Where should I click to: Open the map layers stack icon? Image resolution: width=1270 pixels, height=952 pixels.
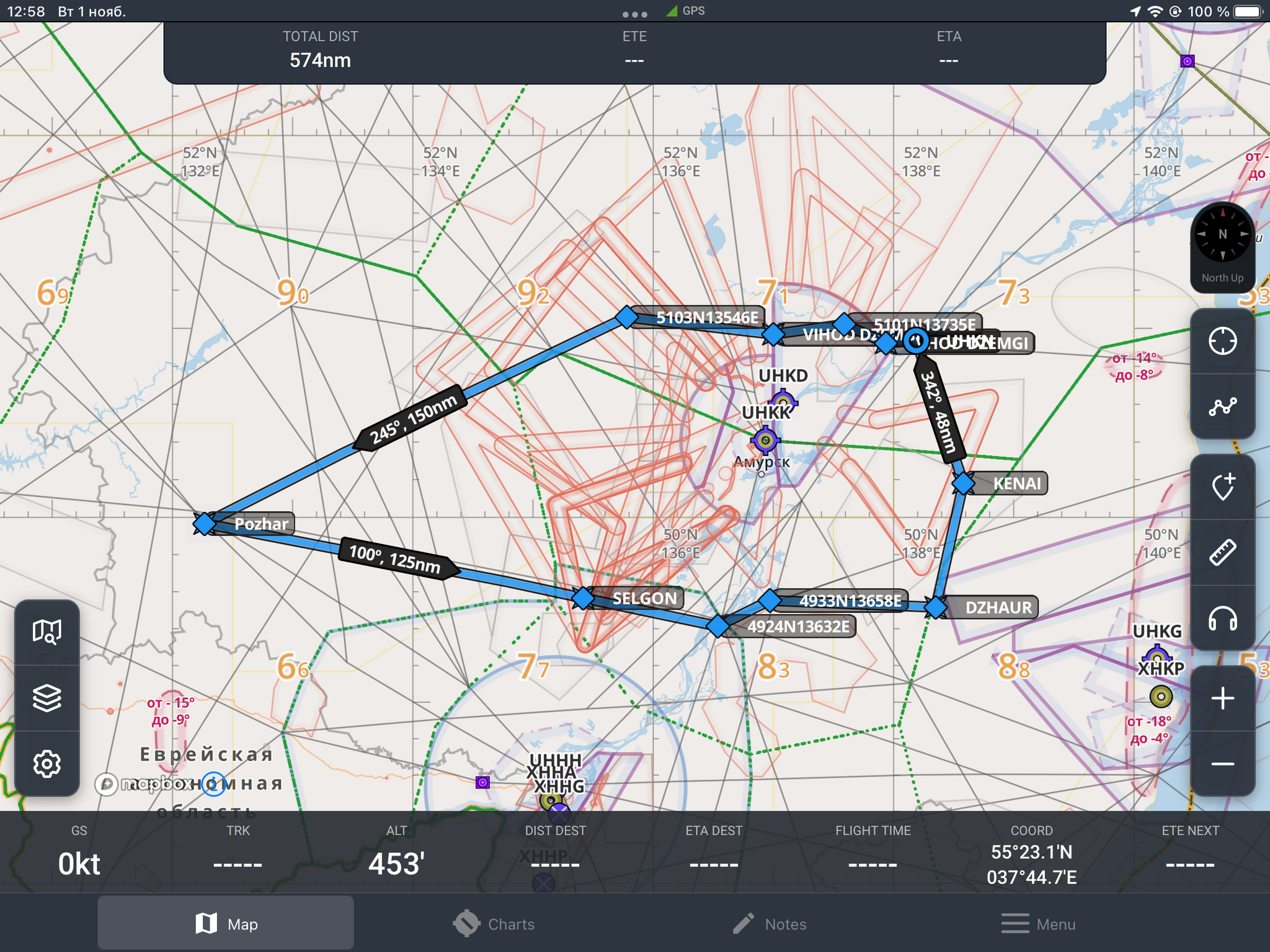click(47, 698)
